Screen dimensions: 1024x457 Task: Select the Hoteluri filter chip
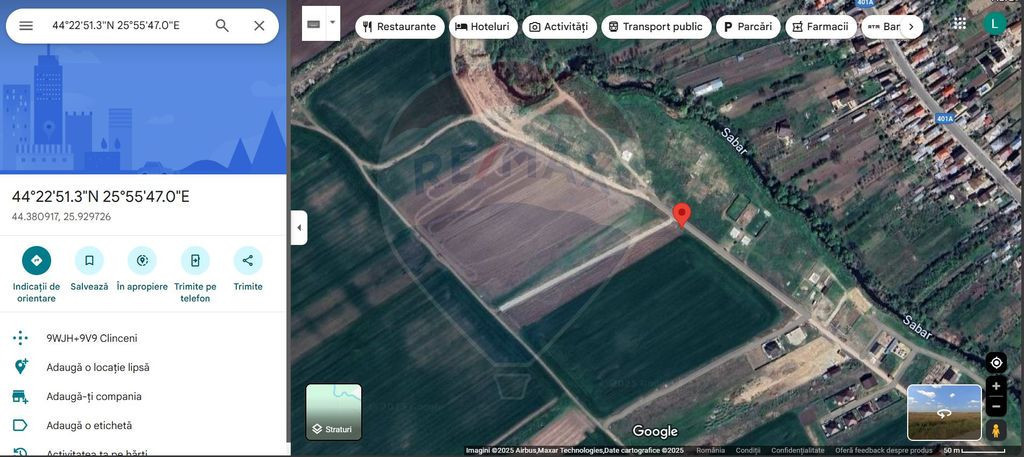[482, 27]
